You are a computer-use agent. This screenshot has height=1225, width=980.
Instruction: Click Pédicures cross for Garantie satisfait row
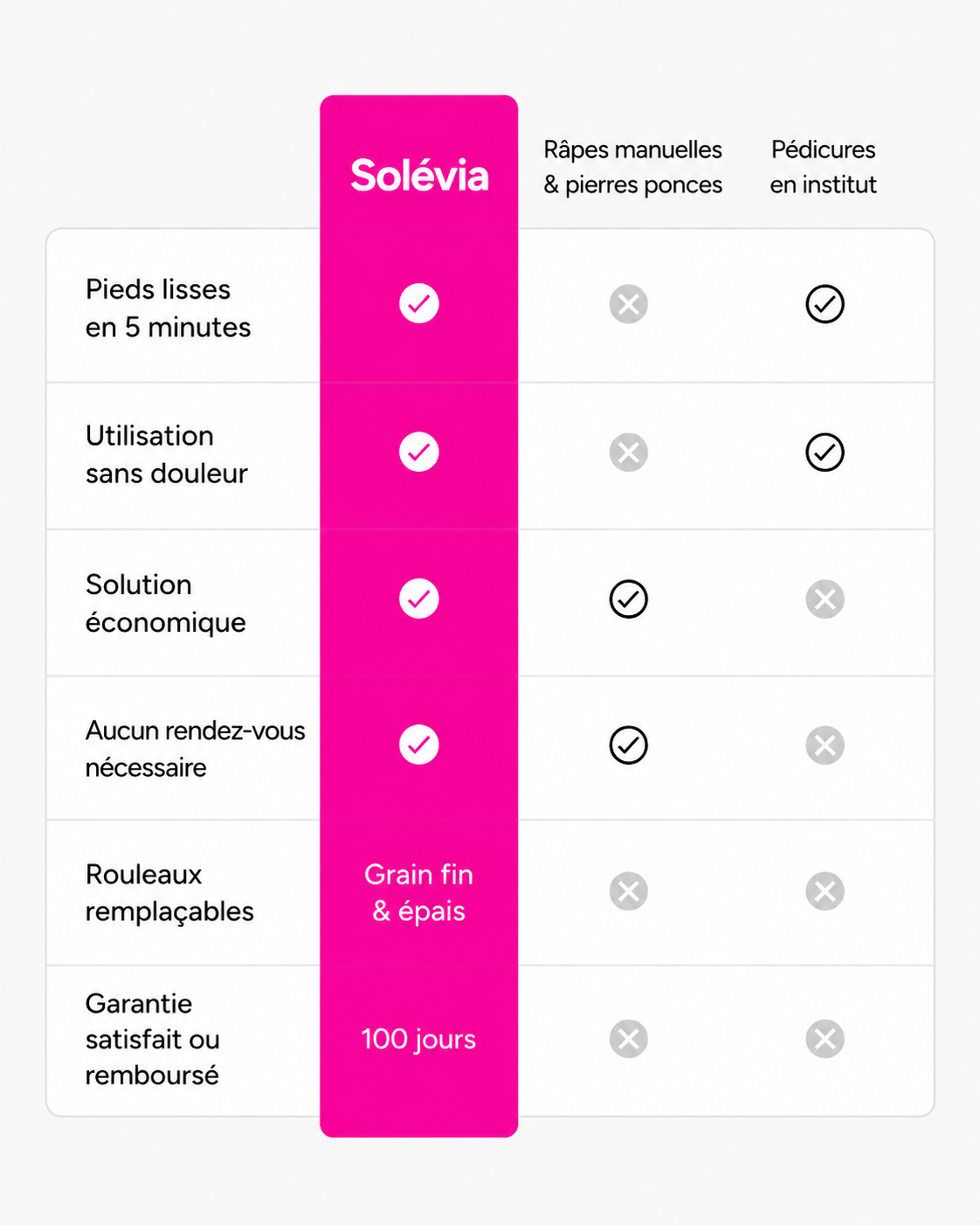(825, 1039)
